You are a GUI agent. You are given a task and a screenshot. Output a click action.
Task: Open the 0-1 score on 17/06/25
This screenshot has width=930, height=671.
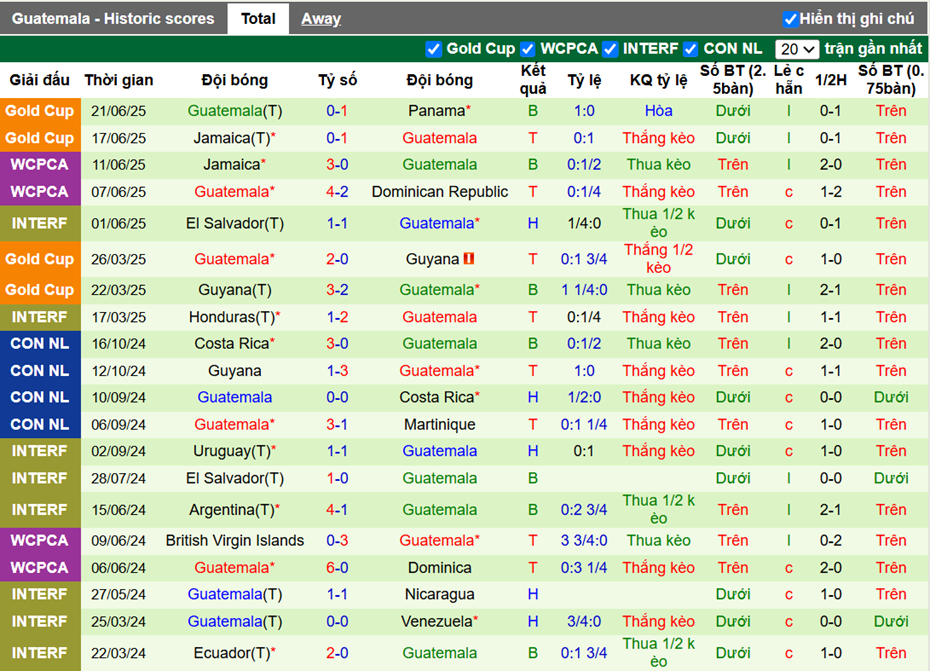(337, 138)
